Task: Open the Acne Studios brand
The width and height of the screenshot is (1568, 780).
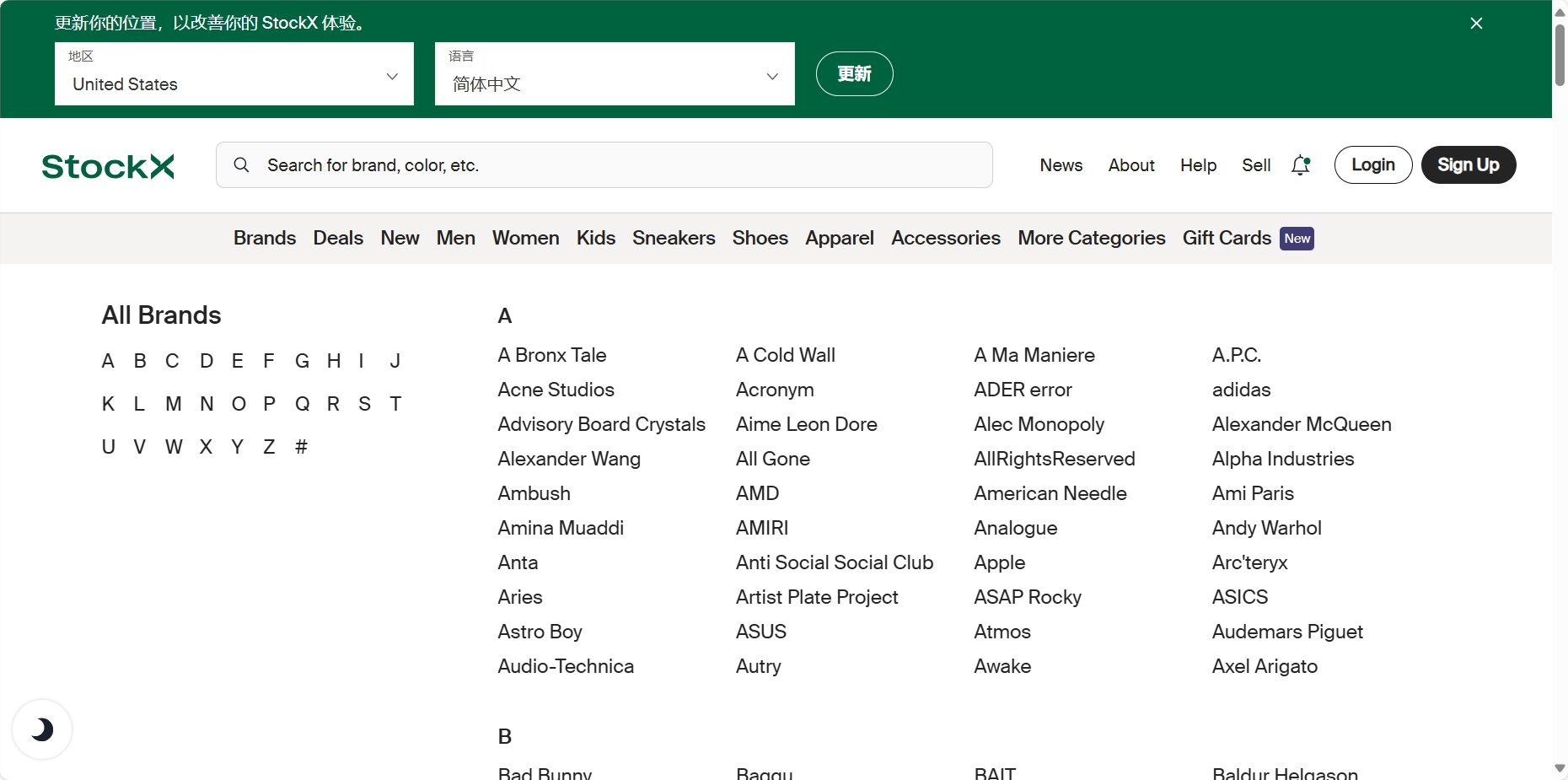Action: (556, 390)
